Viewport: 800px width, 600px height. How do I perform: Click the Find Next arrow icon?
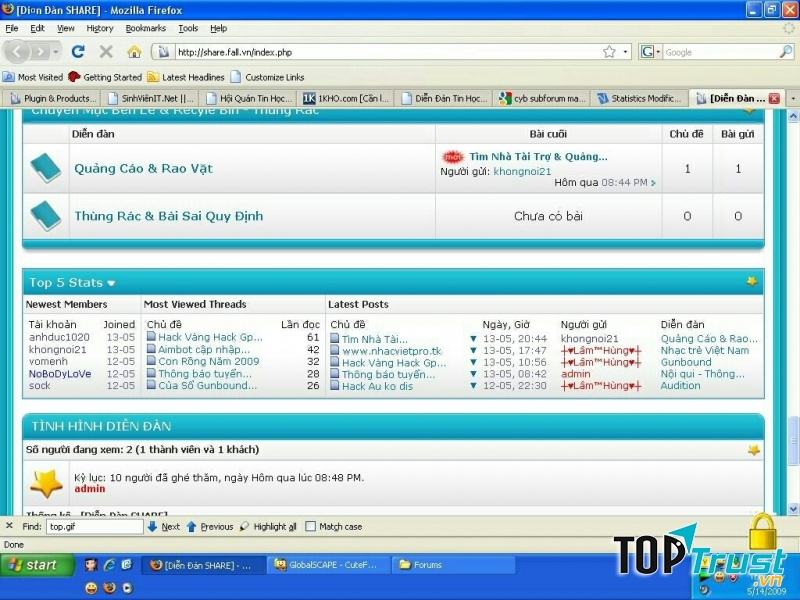tap(153, 526)
